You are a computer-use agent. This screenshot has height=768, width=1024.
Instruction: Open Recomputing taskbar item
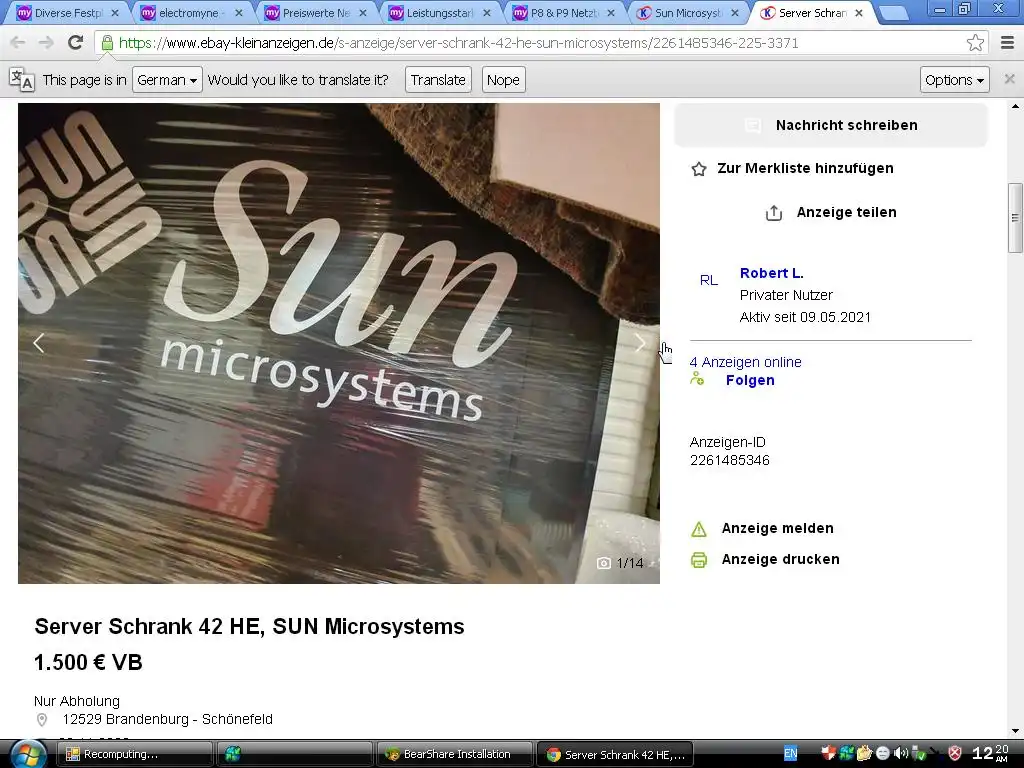click(135, 754)
